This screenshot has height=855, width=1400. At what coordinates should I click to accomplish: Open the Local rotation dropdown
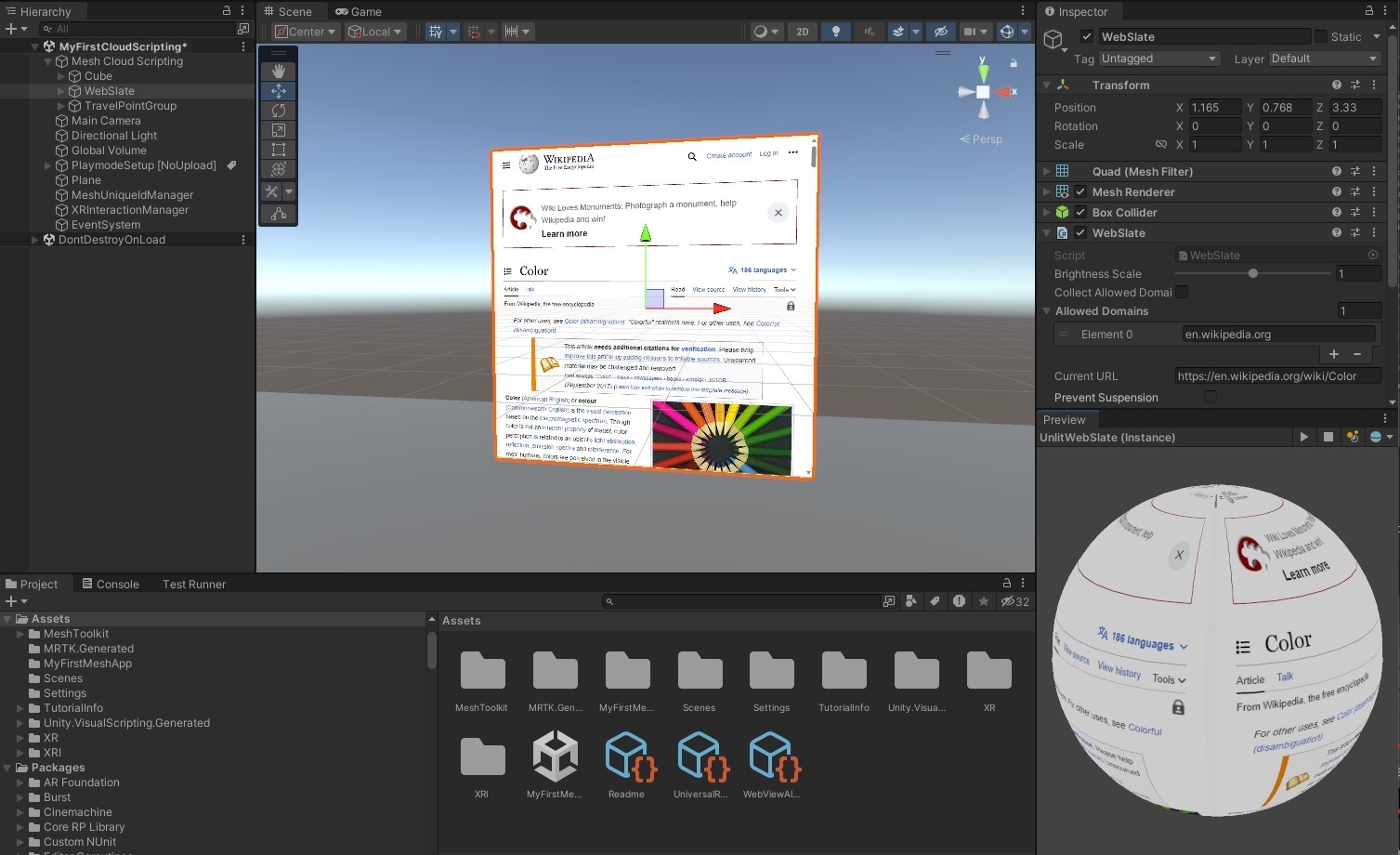point(375,32)
